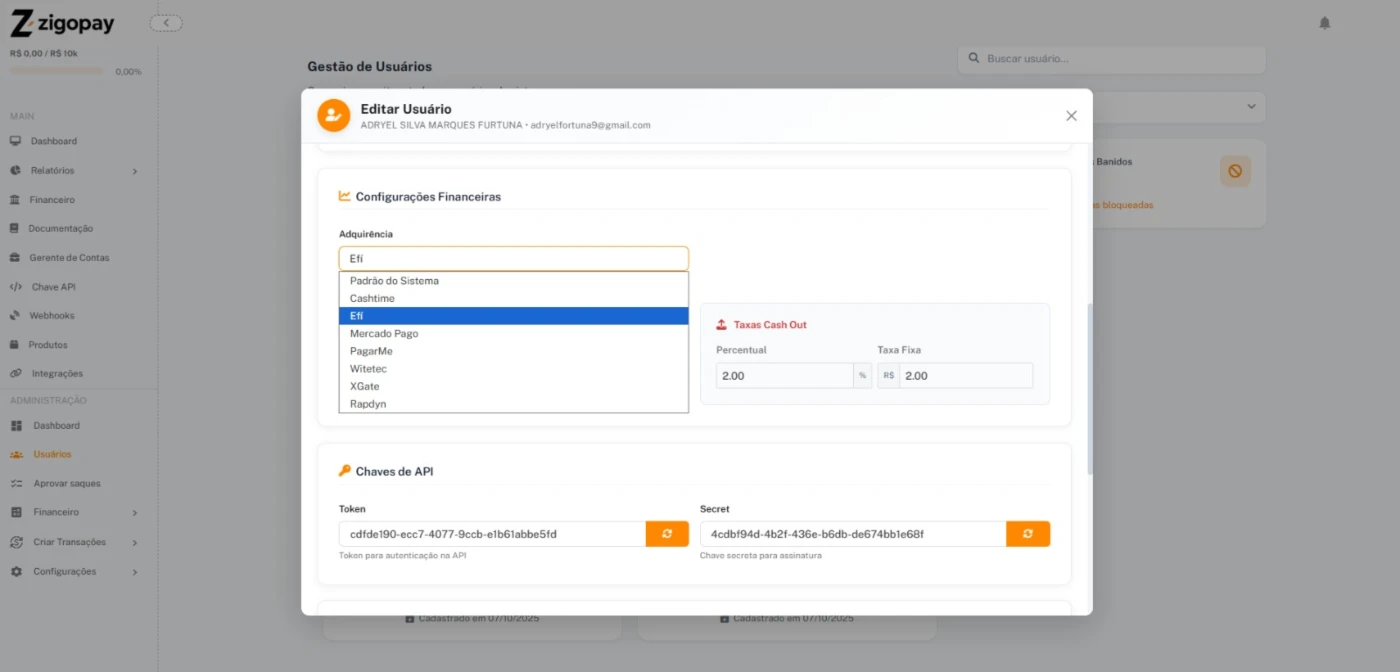Click the regenerate Secret refresh icon
1400x672 pixels.
[x=1028, y=534]
